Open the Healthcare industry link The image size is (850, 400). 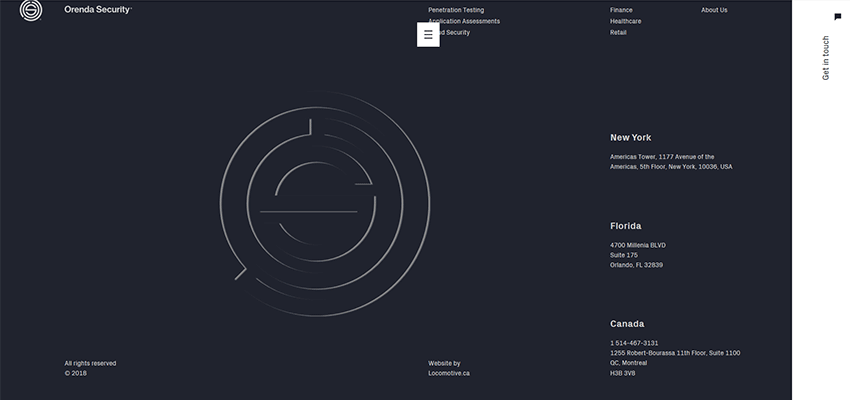625,21
